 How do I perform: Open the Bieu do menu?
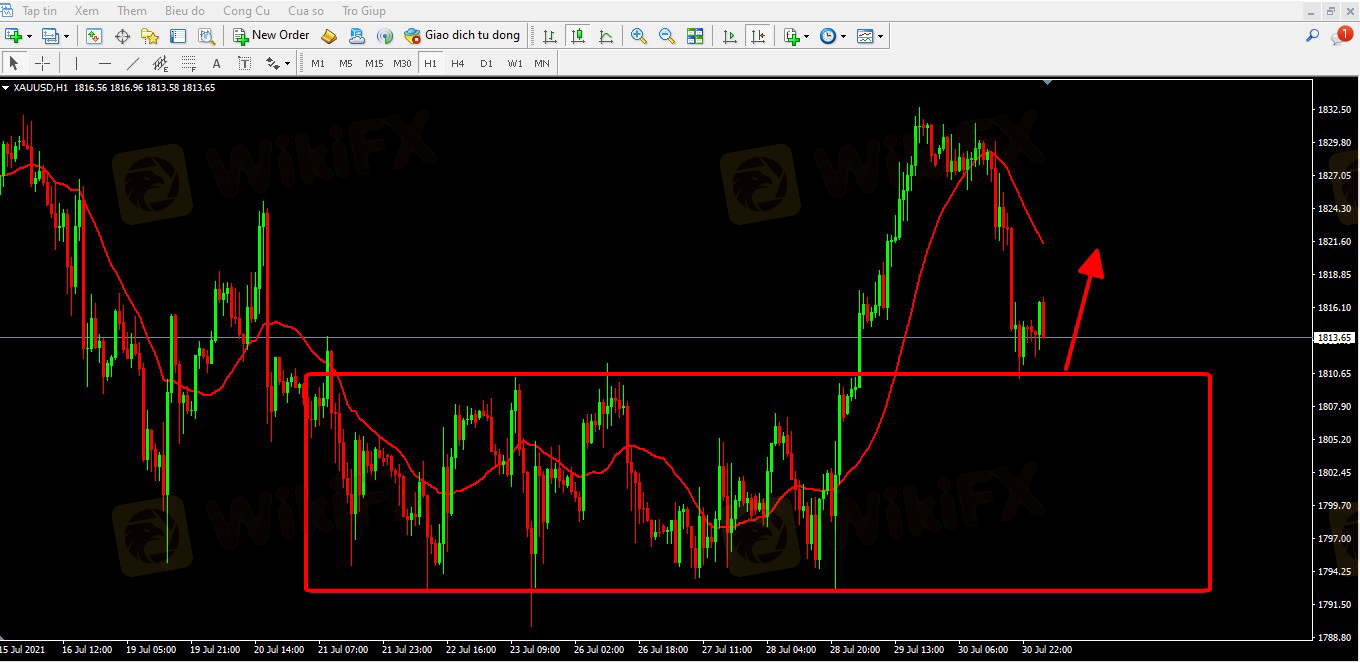pyautogui.click(x=184, y=11)
